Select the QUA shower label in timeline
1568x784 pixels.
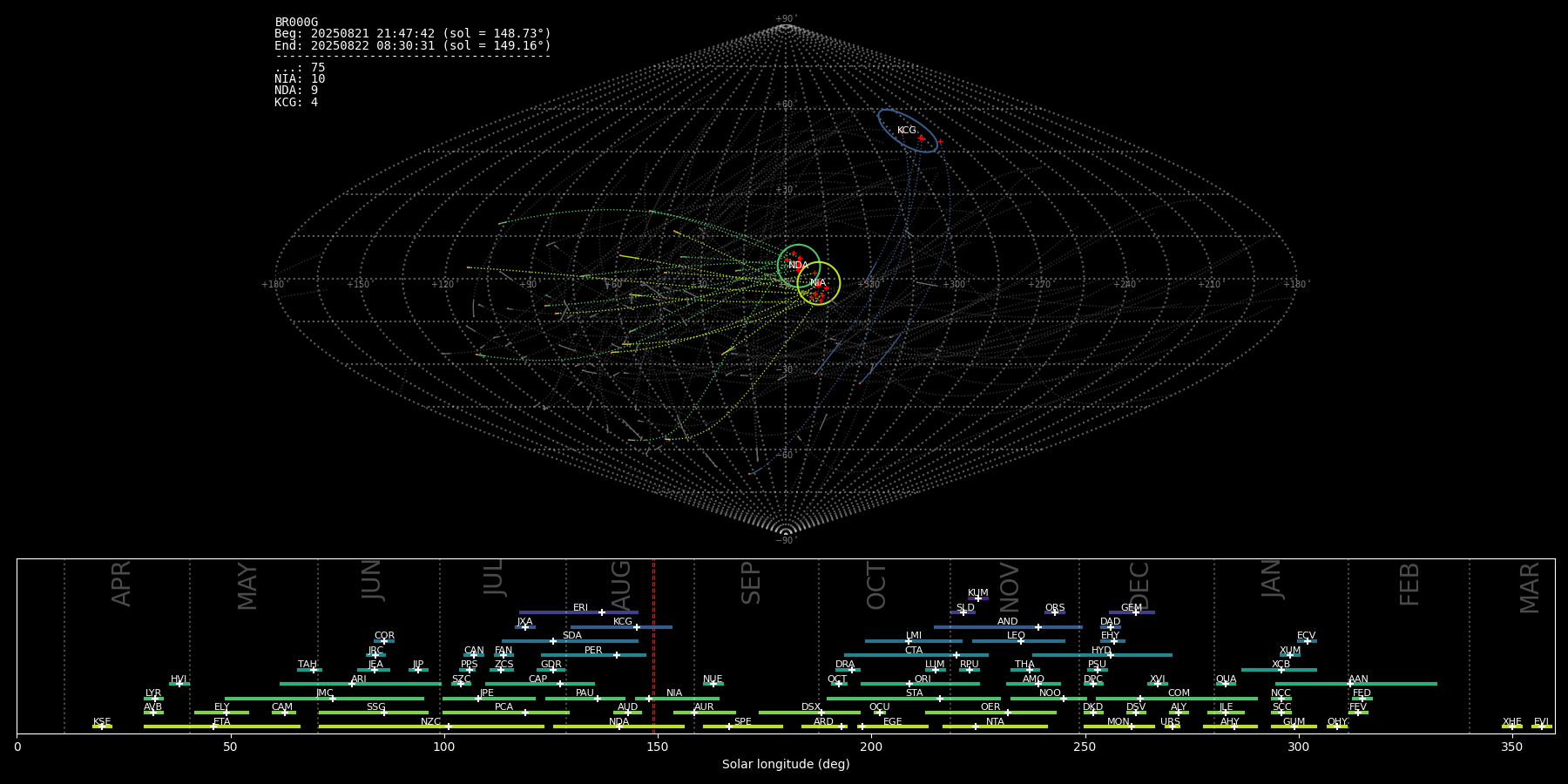pos(1226,679)
